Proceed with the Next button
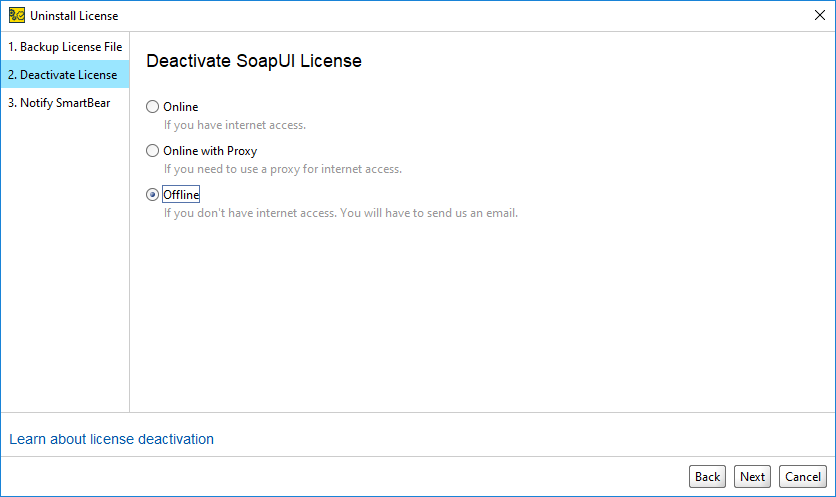836x497 pixels. (752, 477)
